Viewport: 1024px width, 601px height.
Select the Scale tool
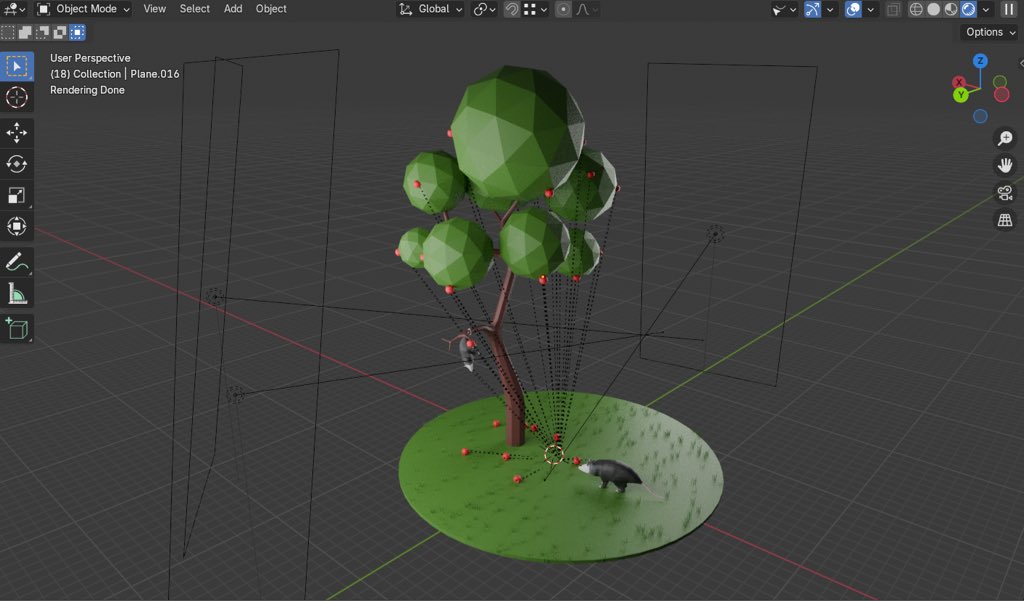(x=16, y=195)
